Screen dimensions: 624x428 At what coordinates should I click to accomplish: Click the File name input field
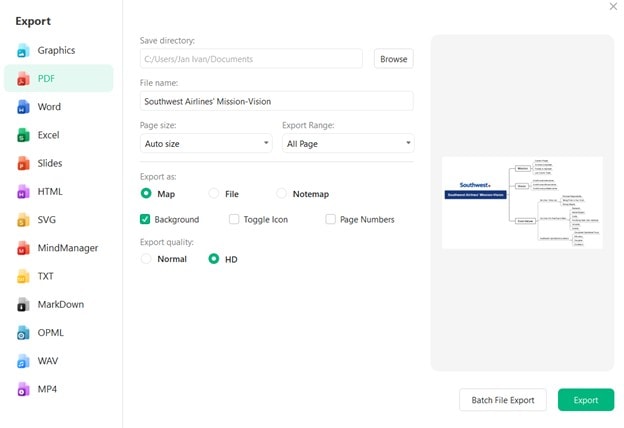276,101
